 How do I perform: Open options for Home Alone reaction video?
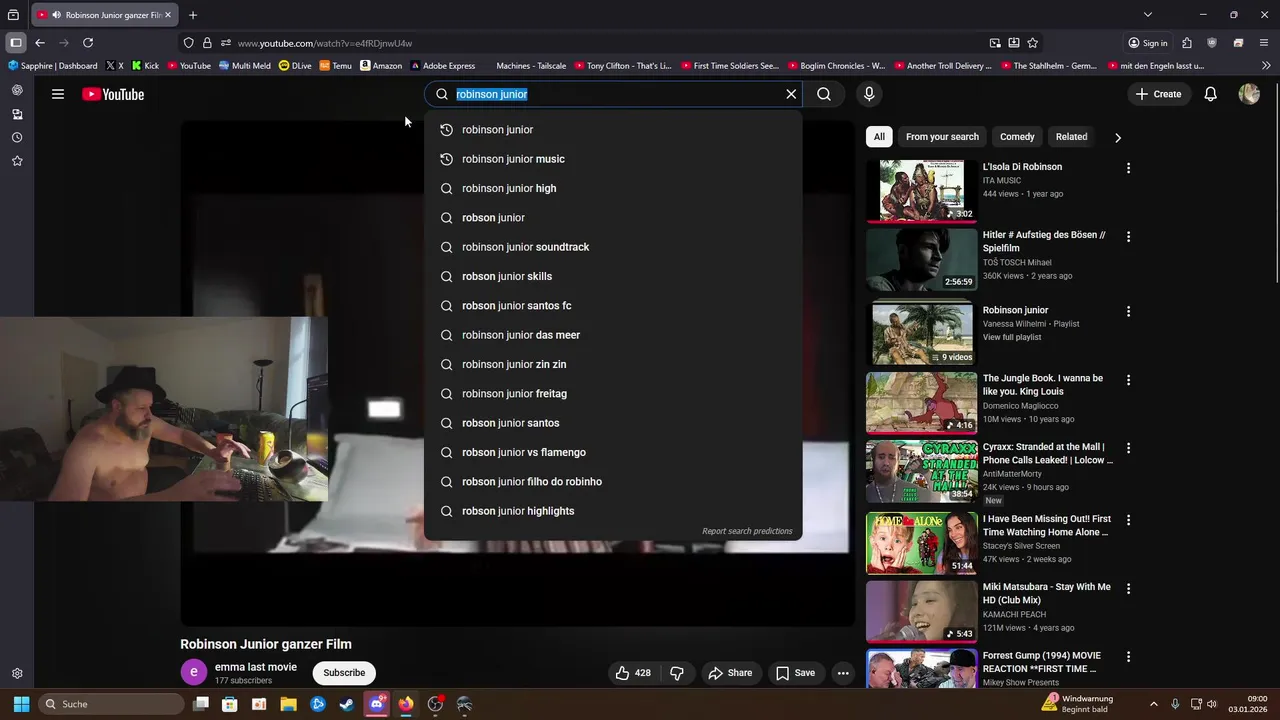[x=1128, y=520]
